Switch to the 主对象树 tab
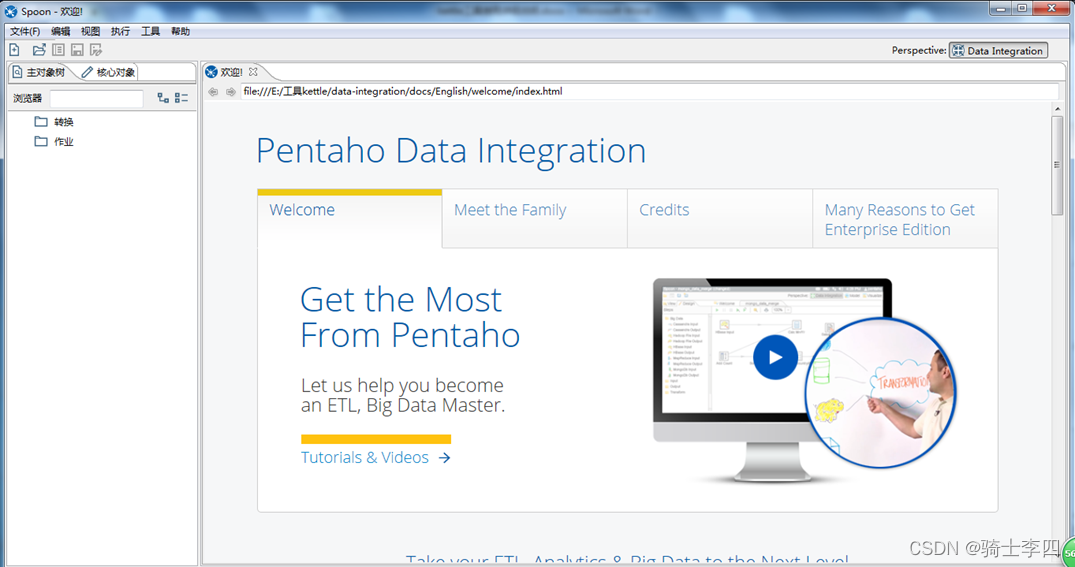Image resolution: width=1075 pixels, height=567 pixels. [x=40, y=72]
